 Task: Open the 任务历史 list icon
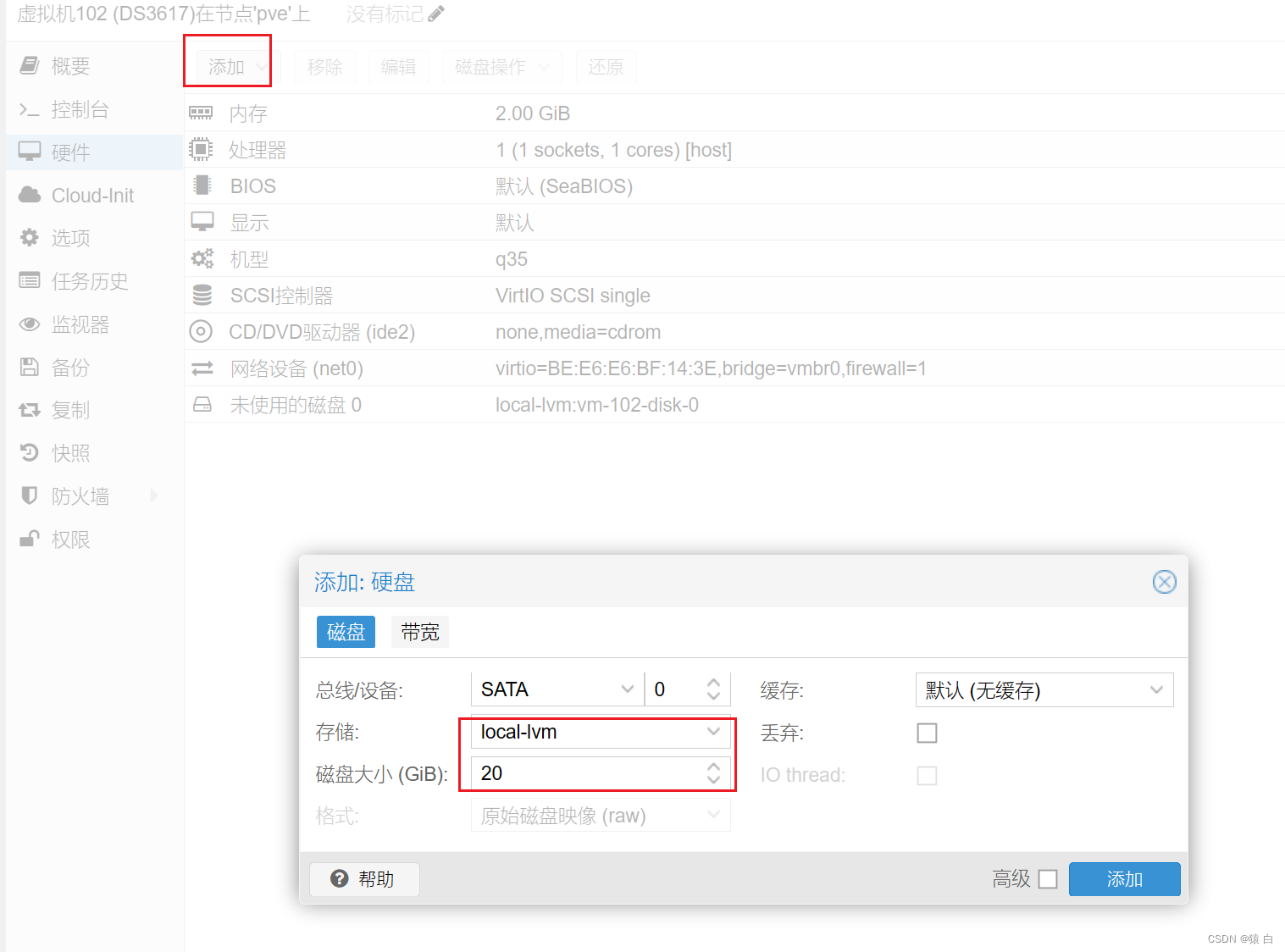tap(30, 280)
